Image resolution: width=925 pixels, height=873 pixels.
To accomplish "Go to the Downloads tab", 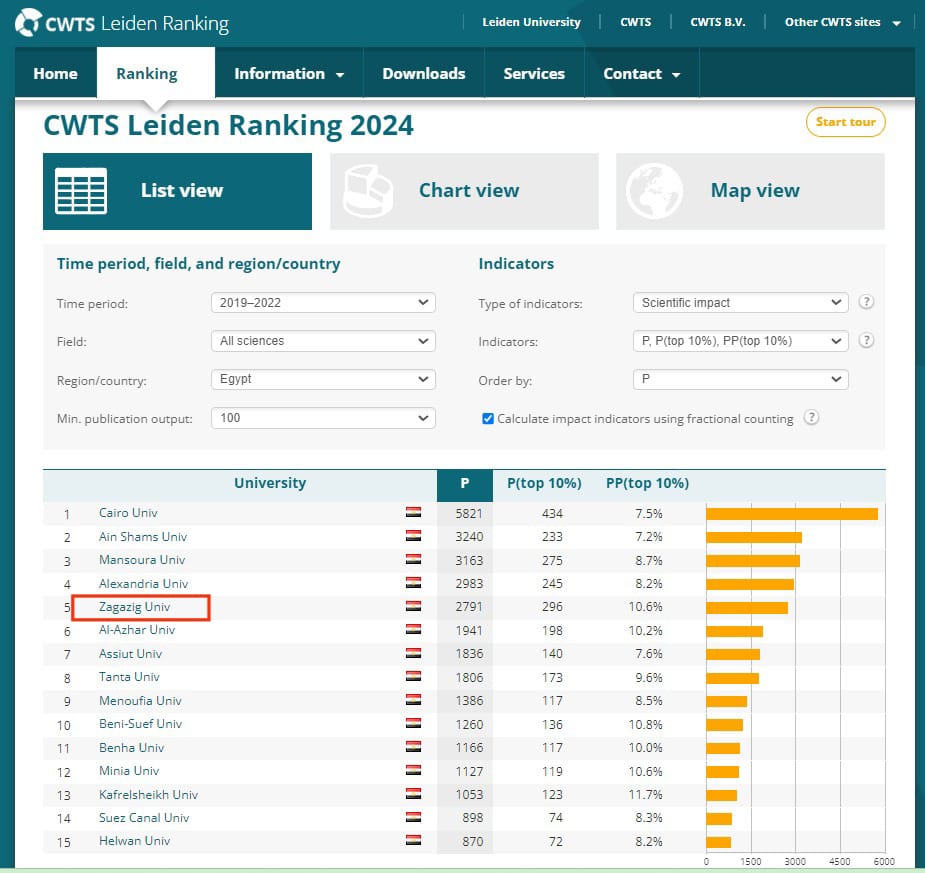I will 423,74.
